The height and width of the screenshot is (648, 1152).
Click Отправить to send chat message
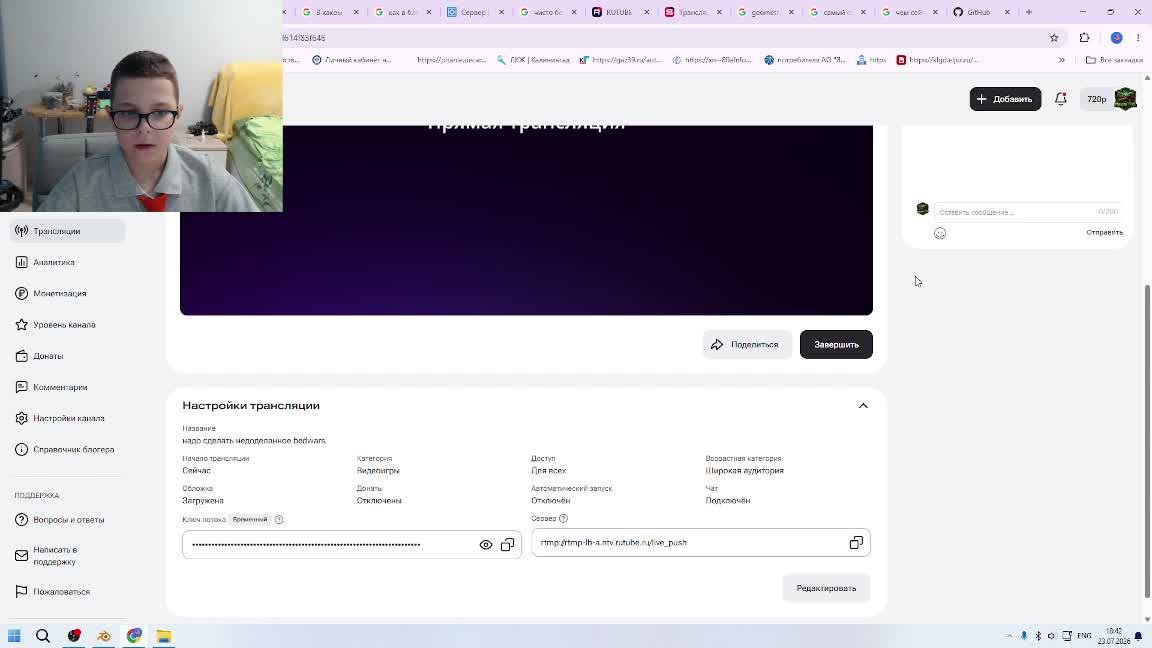tap(1104, 232)
